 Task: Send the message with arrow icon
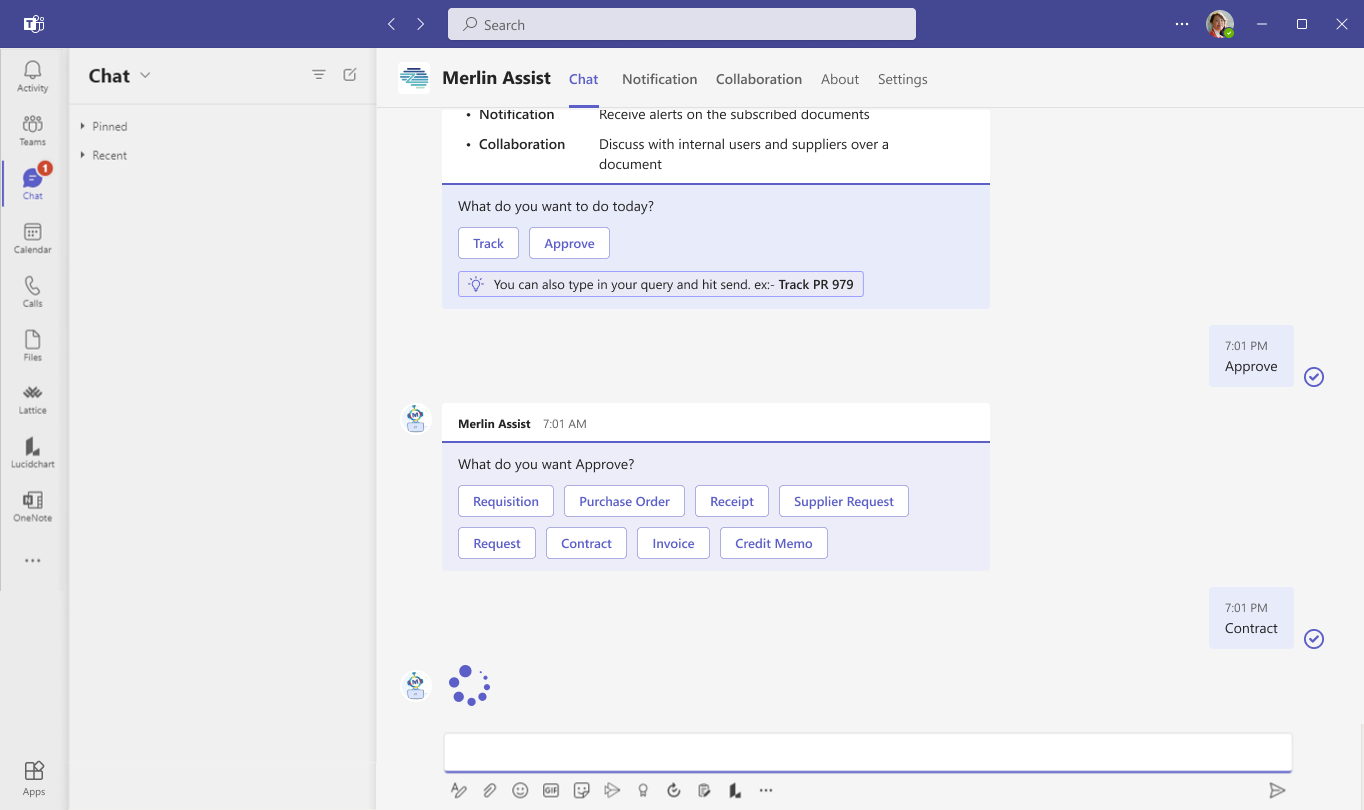[x=1277, y=790]
